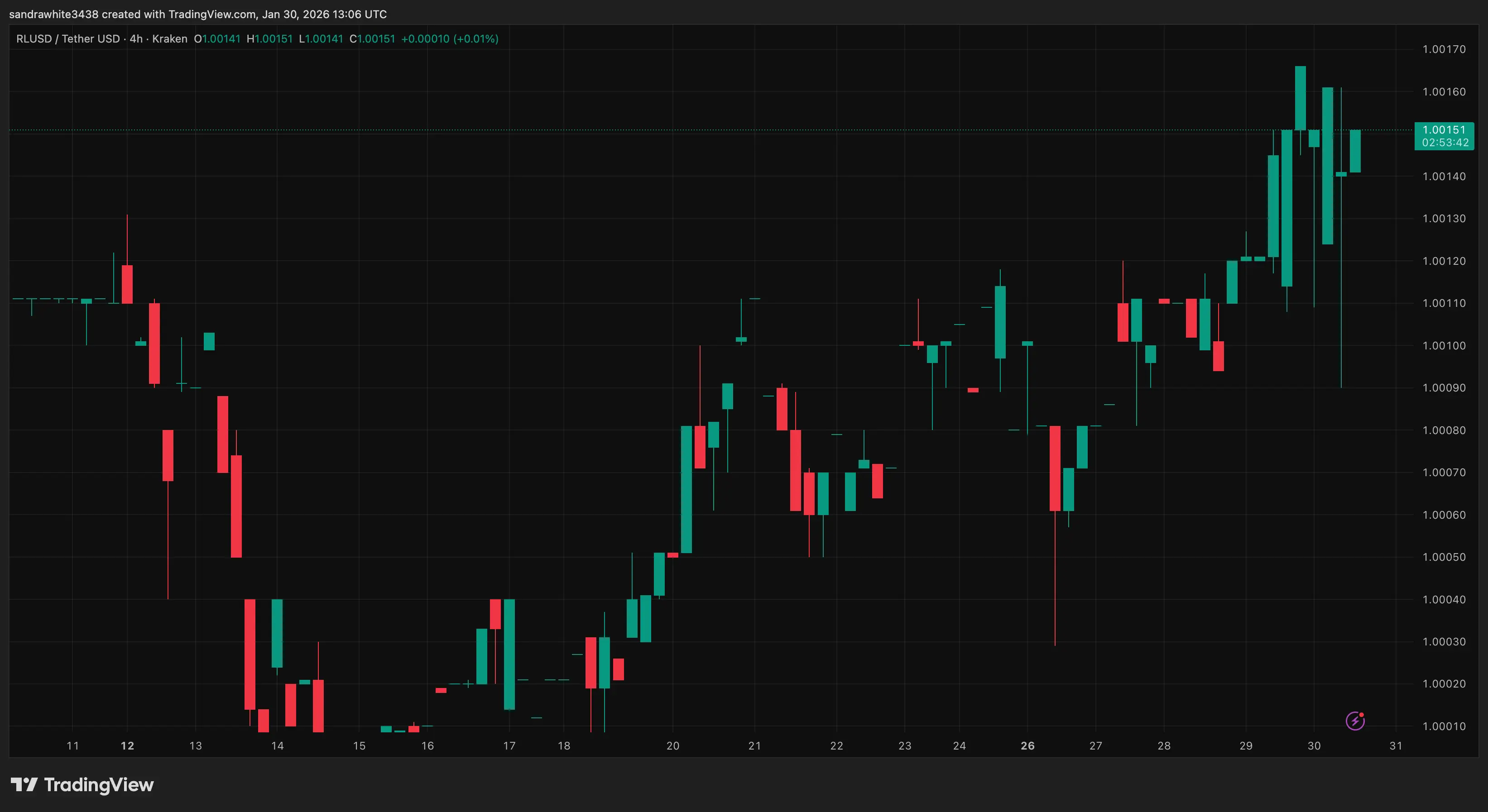
Task: Click the TradingView logo at bottom left
Action: tap(82, 785)
